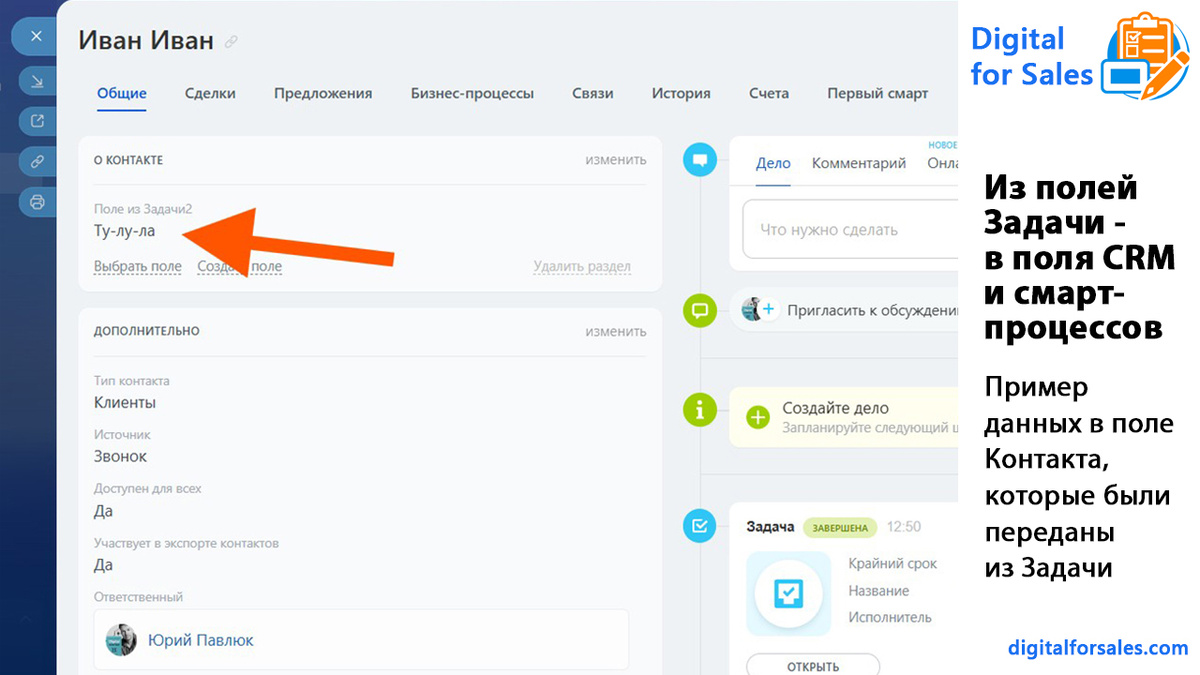Select the Дело timeline tab
The image size is (1200, 675).
tap(773, 163)
